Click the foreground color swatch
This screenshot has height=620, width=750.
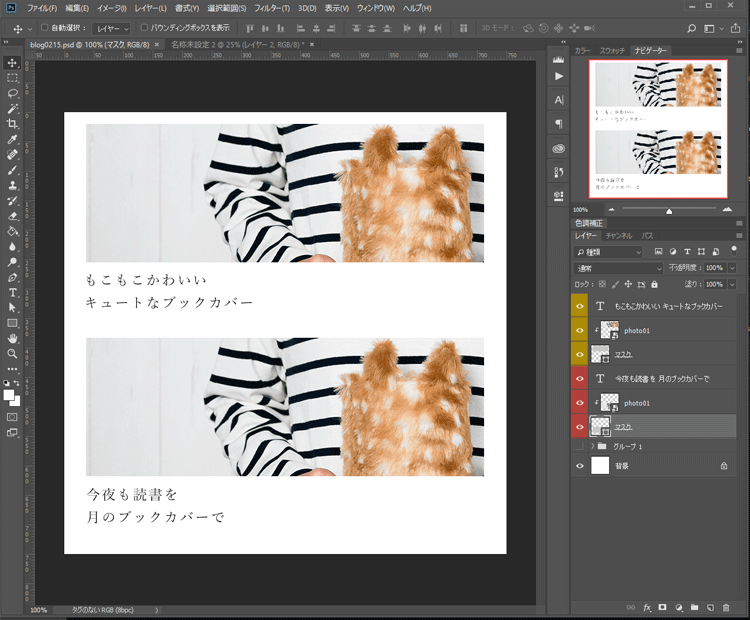pos(9,395)
